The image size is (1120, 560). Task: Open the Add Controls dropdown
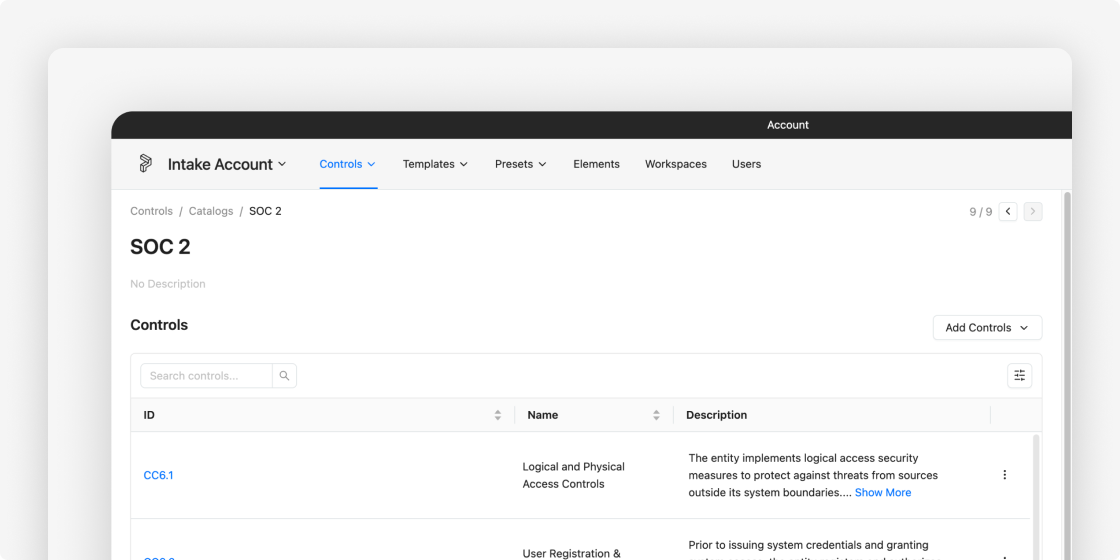pos(987,328)
